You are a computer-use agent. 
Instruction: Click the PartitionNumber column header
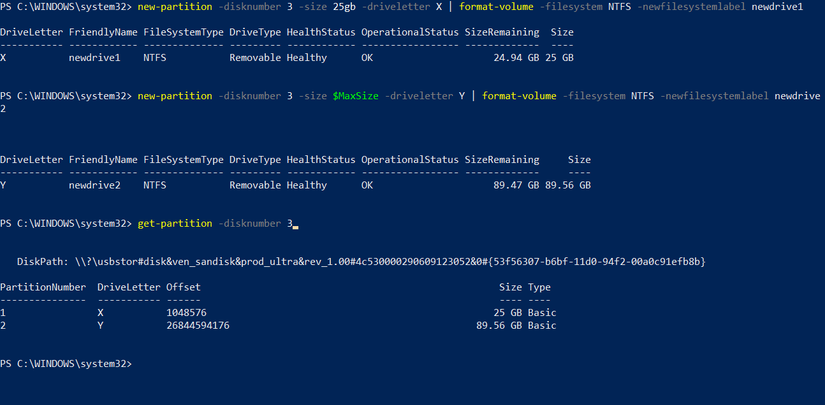coord(43,286)
